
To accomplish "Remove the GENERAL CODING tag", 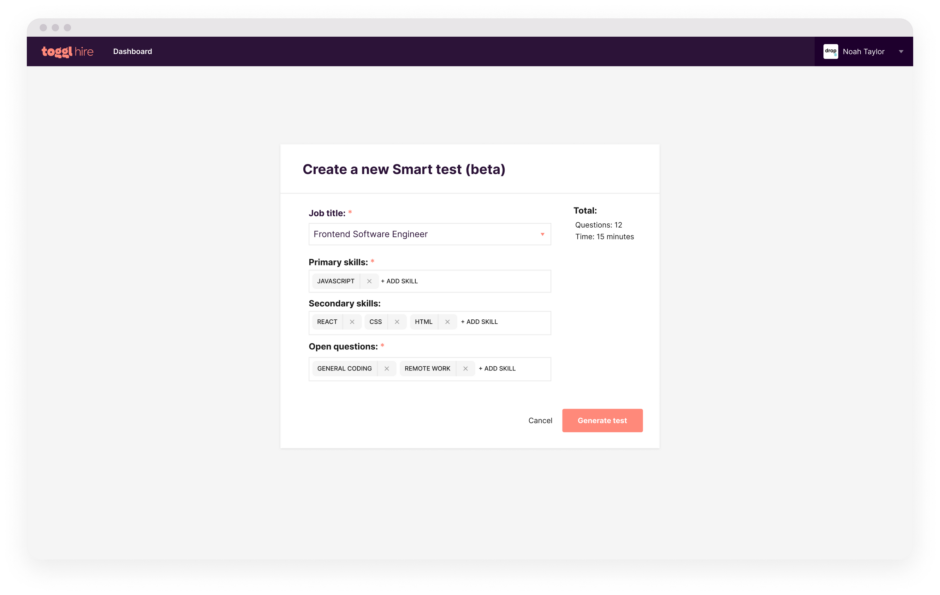I will [x=387, y=369].
